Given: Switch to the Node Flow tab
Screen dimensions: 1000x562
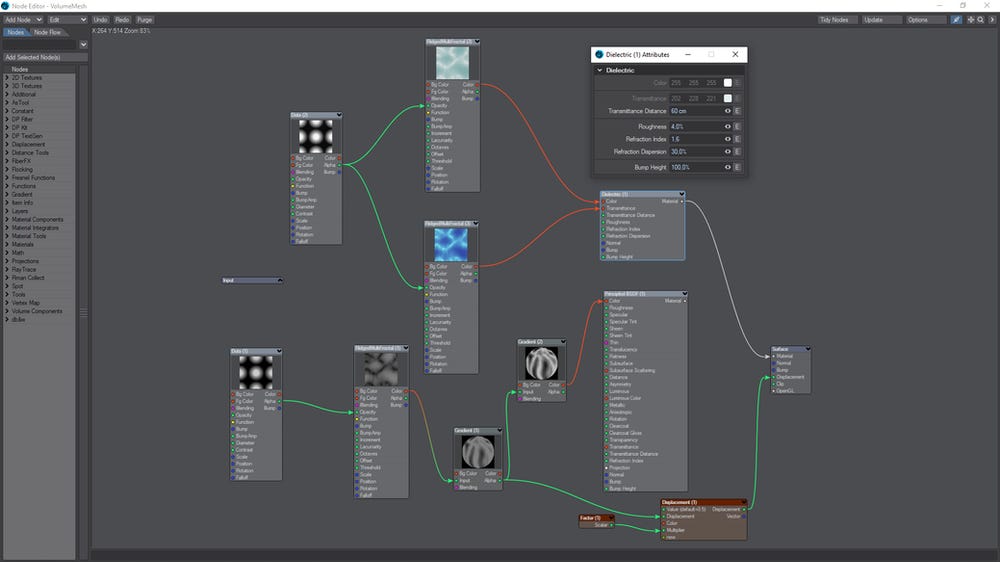Looking at the screenshot, I should (x=47, y=32).
